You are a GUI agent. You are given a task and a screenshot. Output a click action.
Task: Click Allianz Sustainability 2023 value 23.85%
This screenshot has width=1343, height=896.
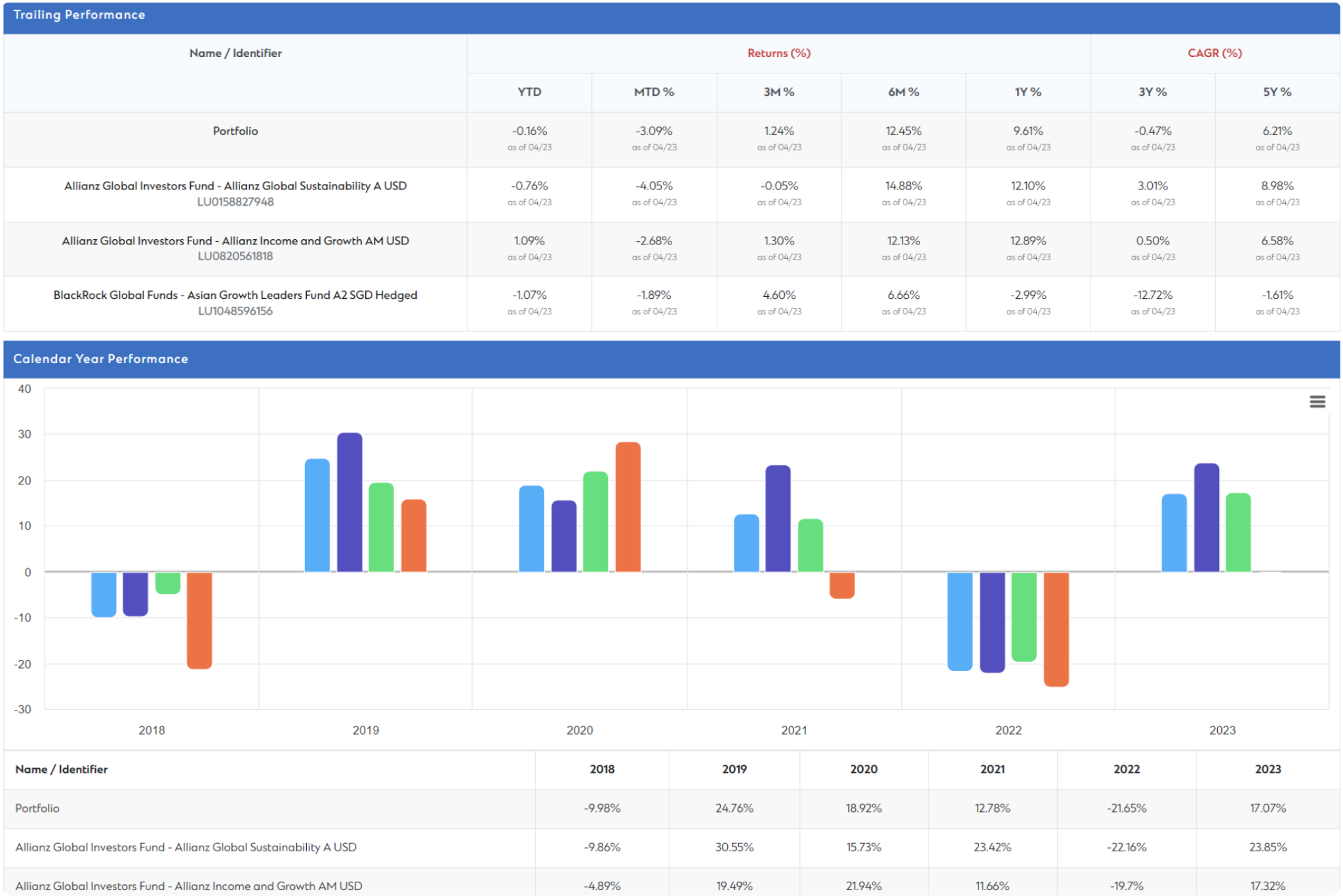(x=1268, y=847)
